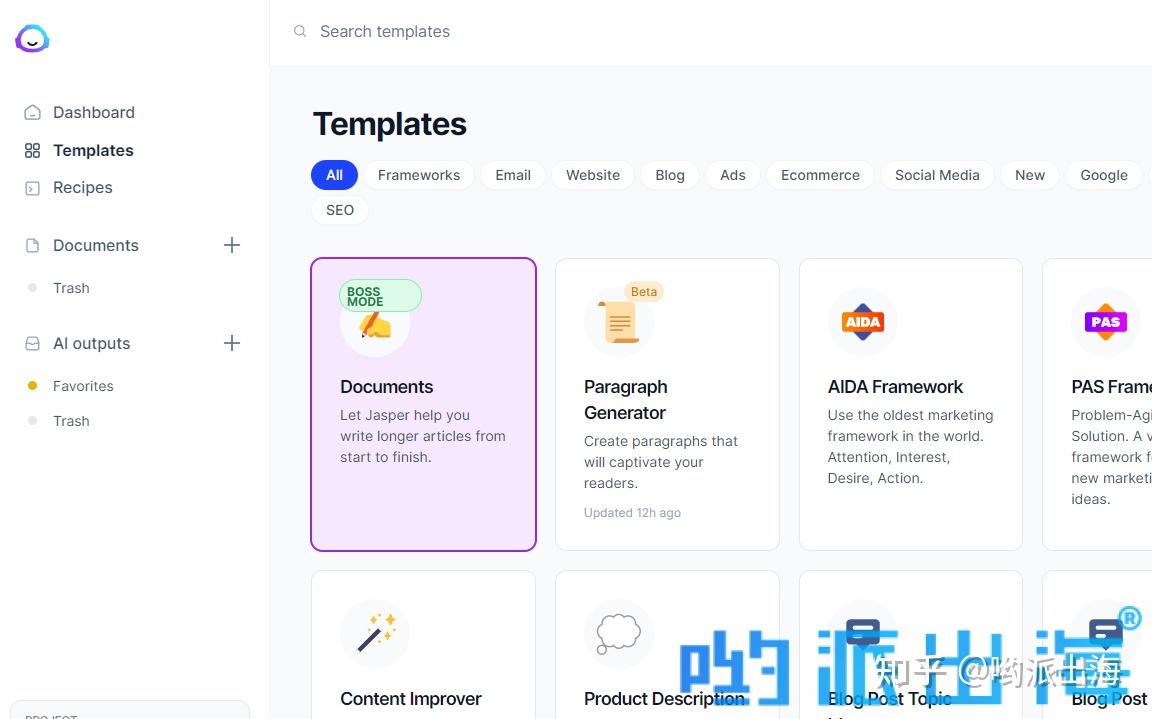
Task: Open Trash under Documents
Action: 71,288
